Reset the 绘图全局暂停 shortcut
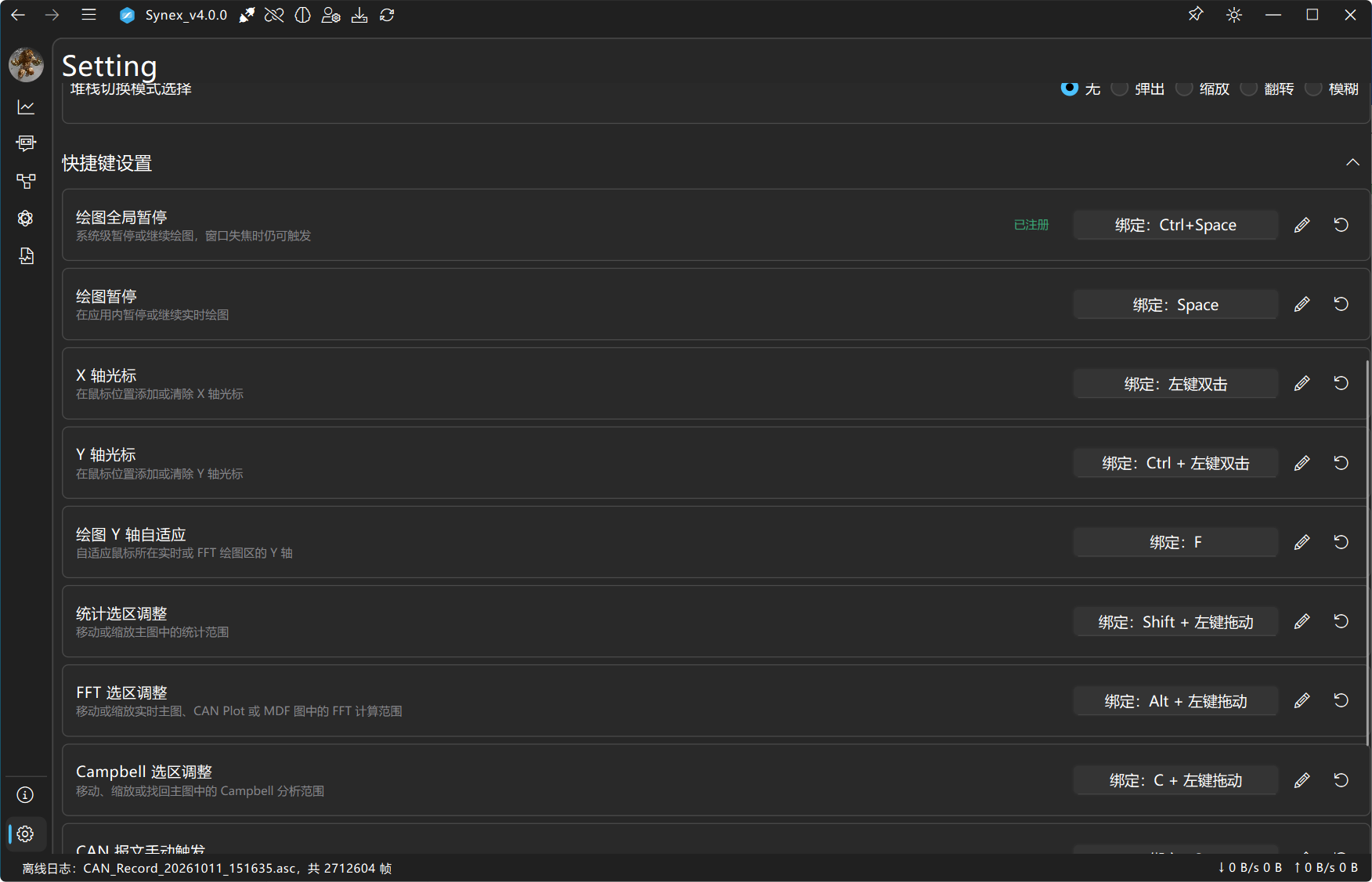The width and height of the screenshot is (1372, 882). coord(1341,225)
